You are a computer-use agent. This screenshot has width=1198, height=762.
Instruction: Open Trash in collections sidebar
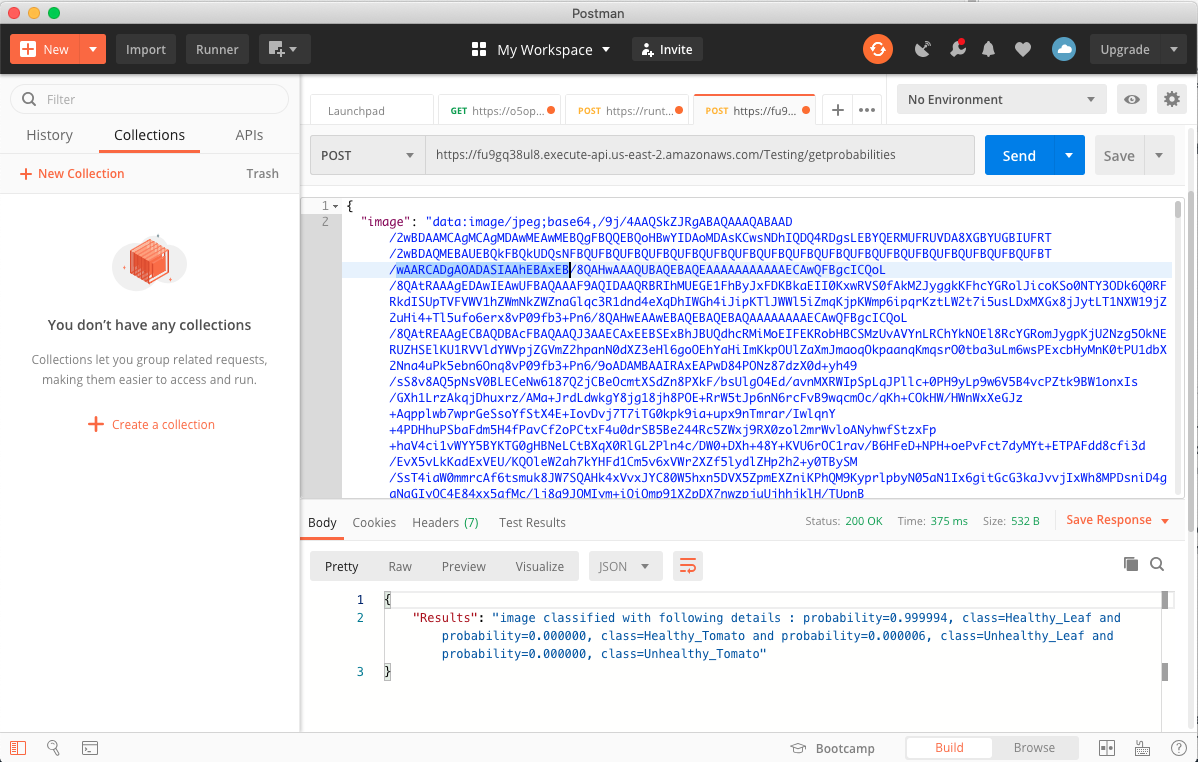(262, 173)
